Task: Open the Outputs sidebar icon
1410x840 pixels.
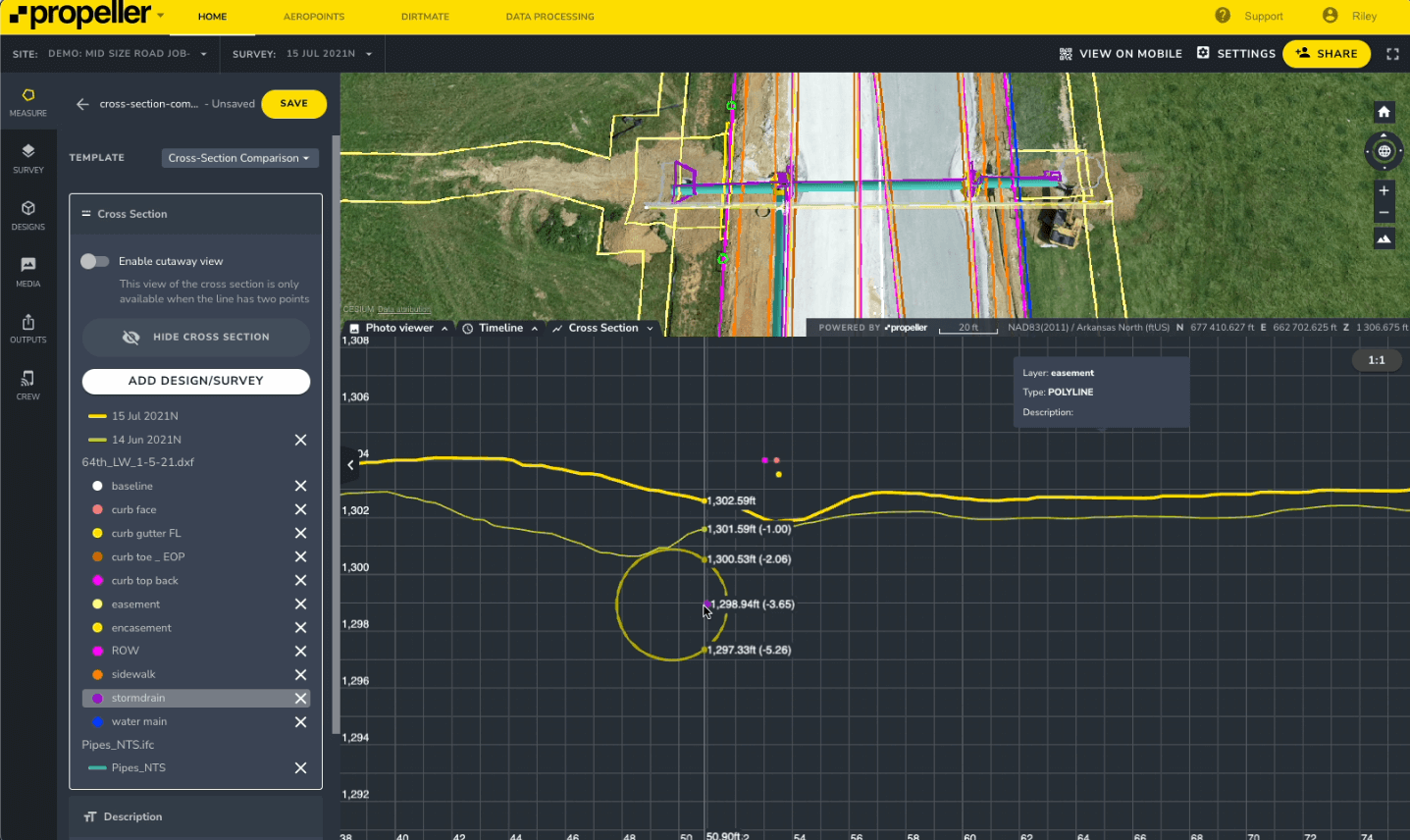Action: pyautogui.click(x=27, y=328)
